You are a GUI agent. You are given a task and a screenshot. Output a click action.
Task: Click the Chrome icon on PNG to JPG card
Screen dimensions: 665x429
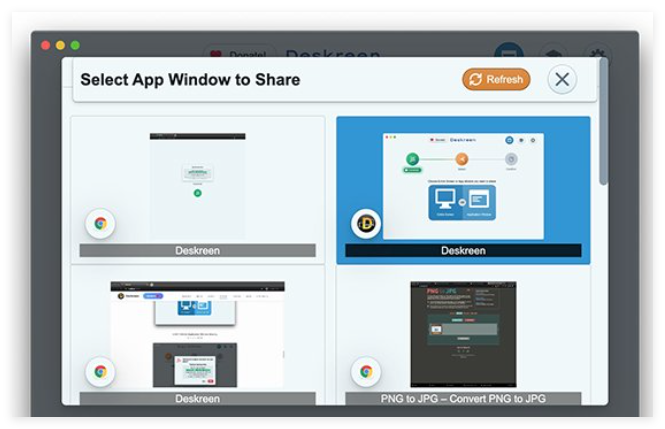[366, 372]
